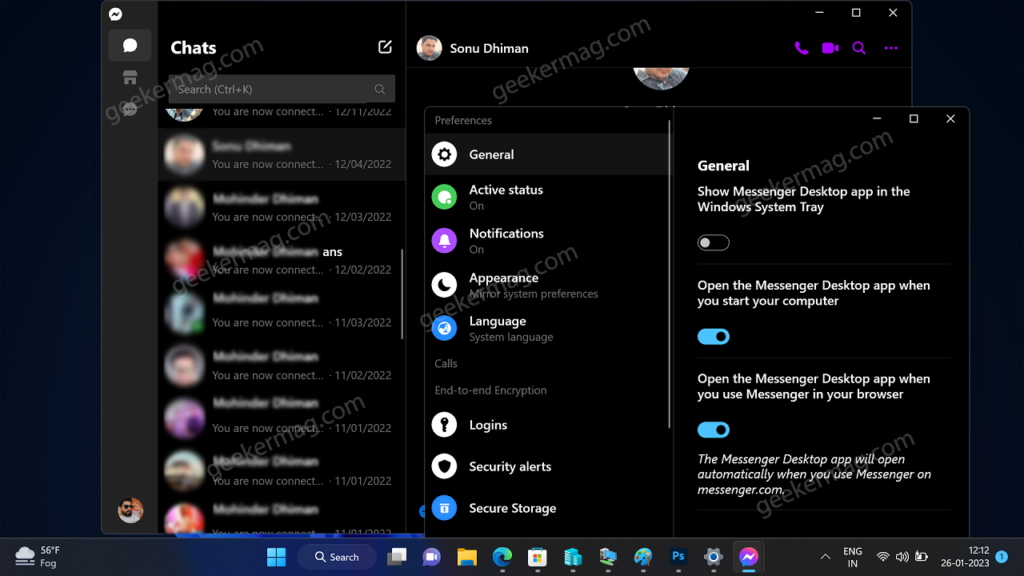Screen dimensions: 1024x576
Task: Click the volume icon in system tray
Action: [x=902, y=557]
